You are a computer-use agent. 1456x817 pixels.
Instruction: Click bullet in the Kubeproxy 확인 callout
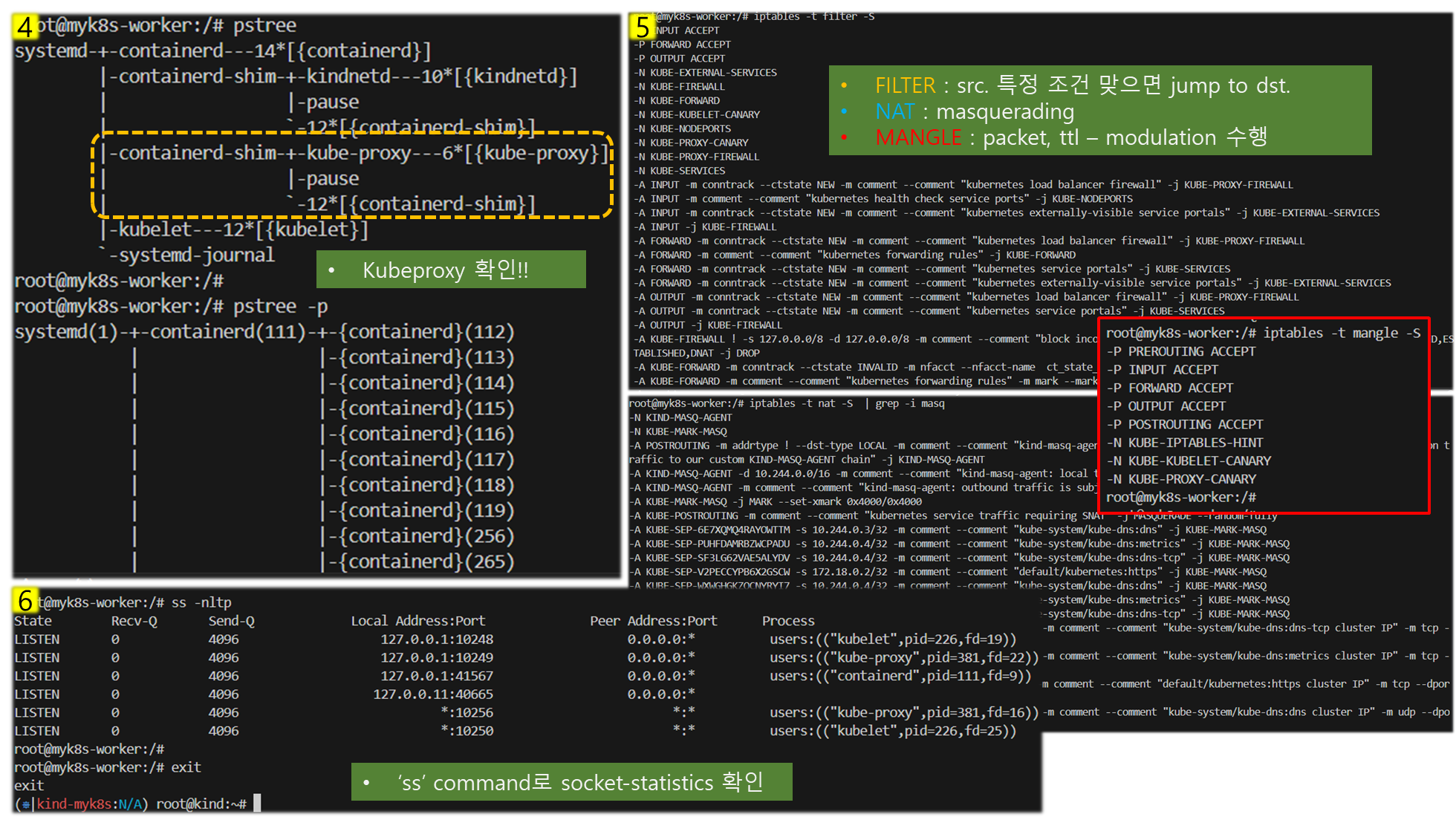click(331, 270)
